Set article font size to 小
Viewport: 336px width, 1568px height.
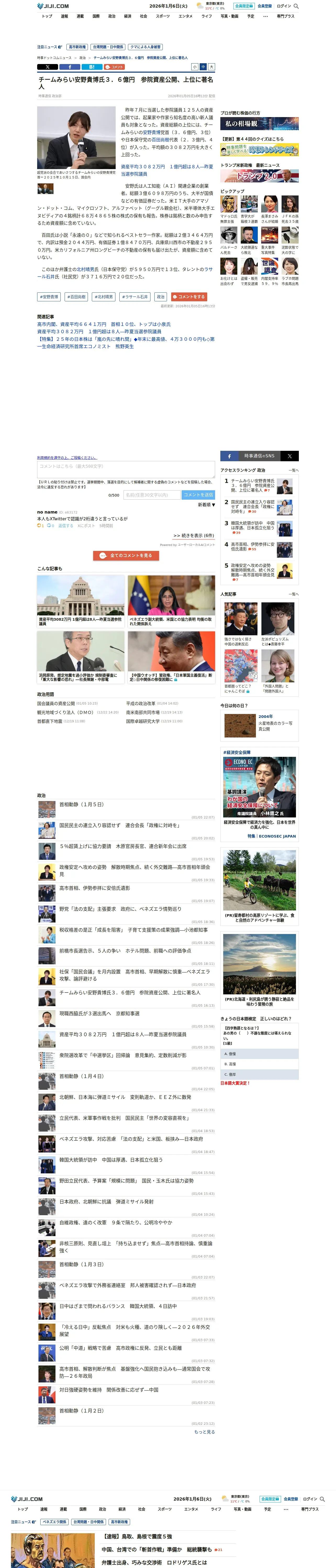point(194,67)
